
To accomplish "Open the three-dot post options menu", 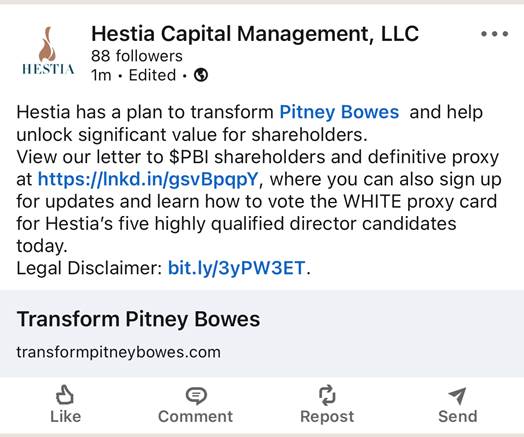I will 495,34.
